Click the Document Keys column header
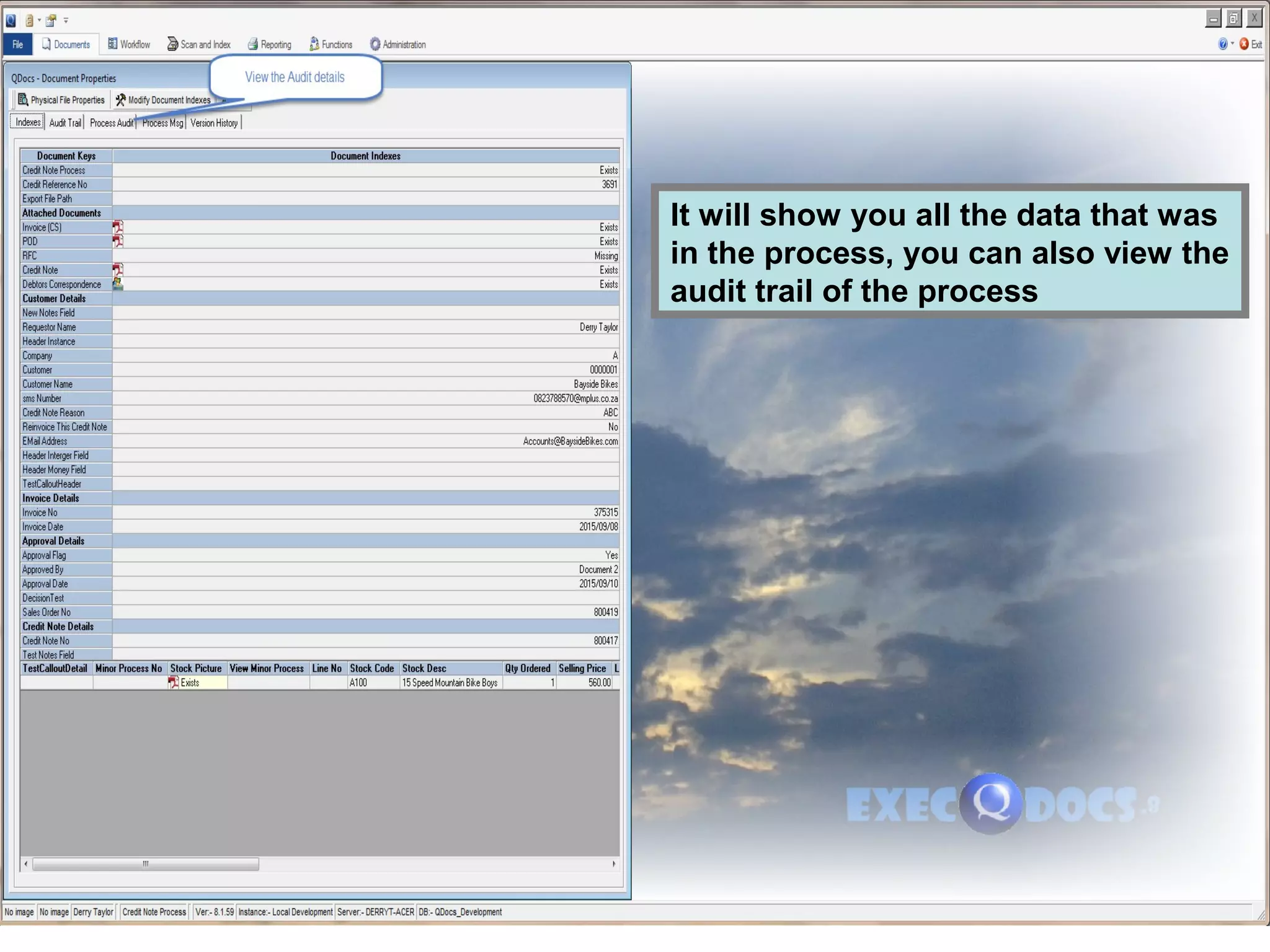Image resolution: width=1270 pixels, height=952 pixels. [x=66, y=156]
